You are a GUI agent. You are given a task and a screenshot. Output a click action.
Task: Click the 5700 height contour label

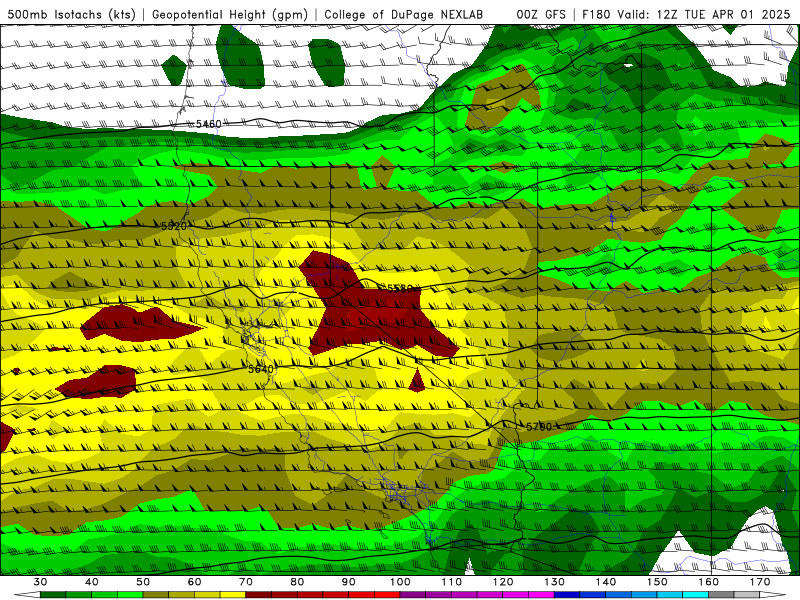tap(539, 427)
